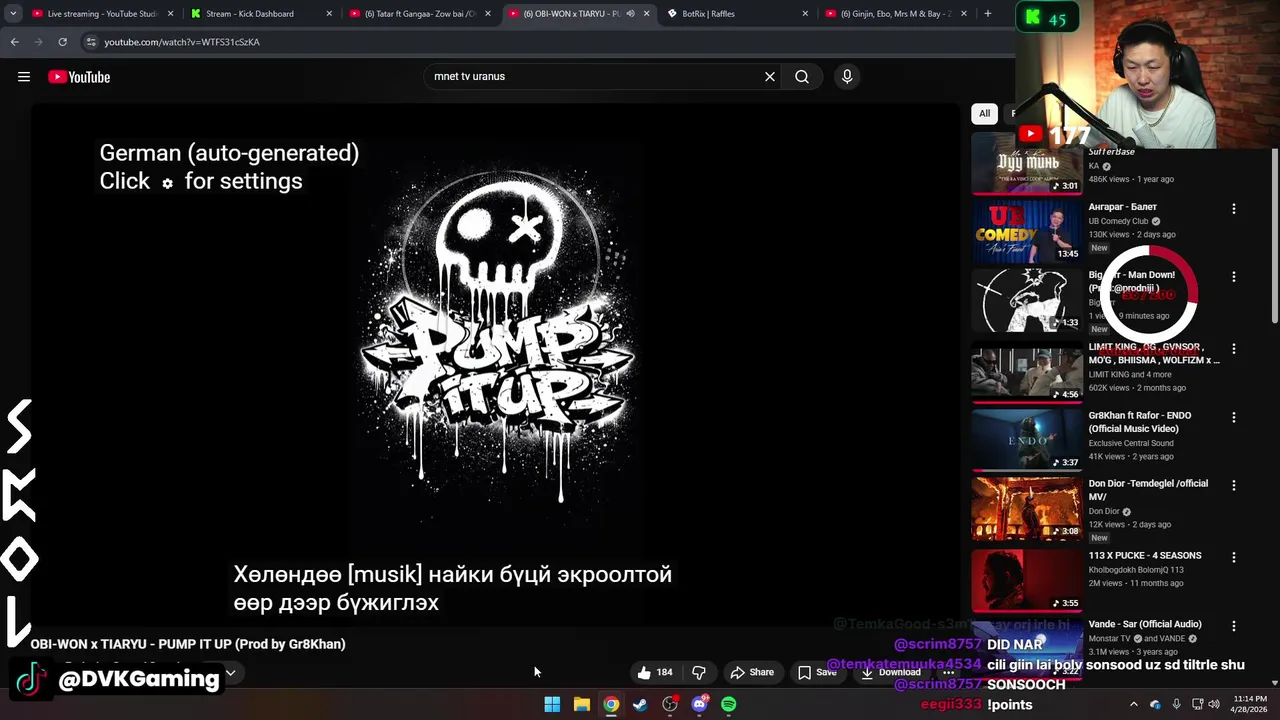Open Spotify from the taskbar
Viewport: 1280px width, 720px height.
pyautogui.click(x=729, y=704)
